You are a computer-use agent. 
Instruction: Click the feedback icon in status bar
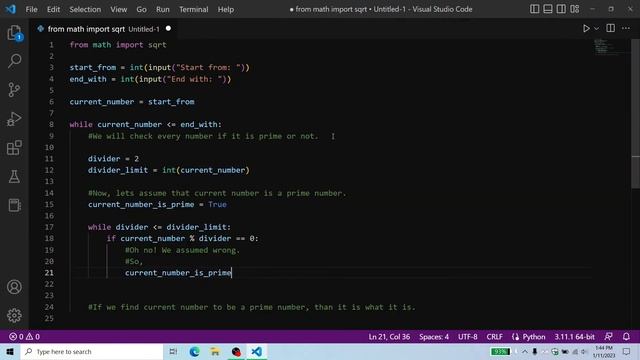608,337
